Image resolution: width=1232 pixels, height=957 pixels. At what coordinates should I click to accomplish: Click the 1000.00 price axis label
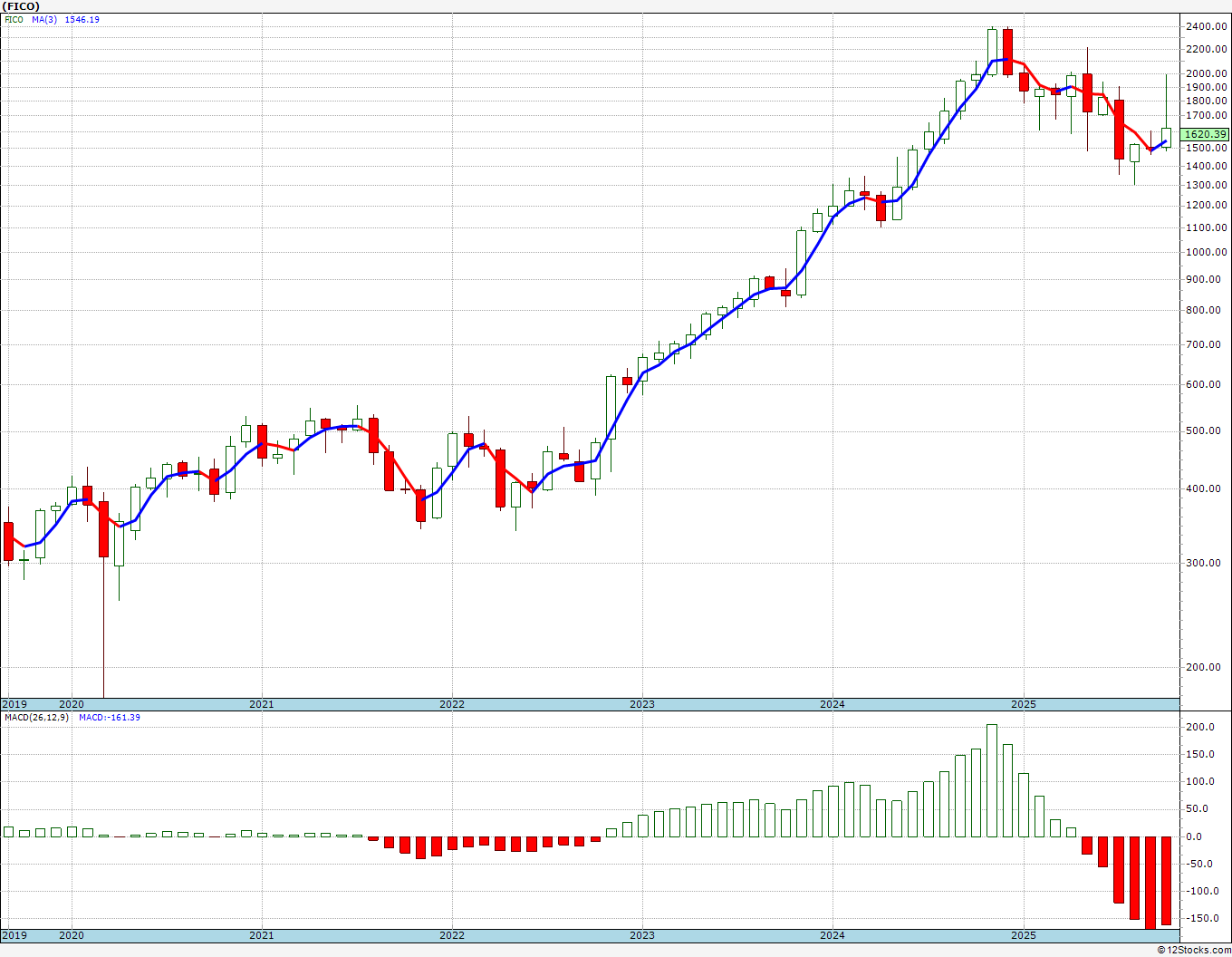(1207, 253)
